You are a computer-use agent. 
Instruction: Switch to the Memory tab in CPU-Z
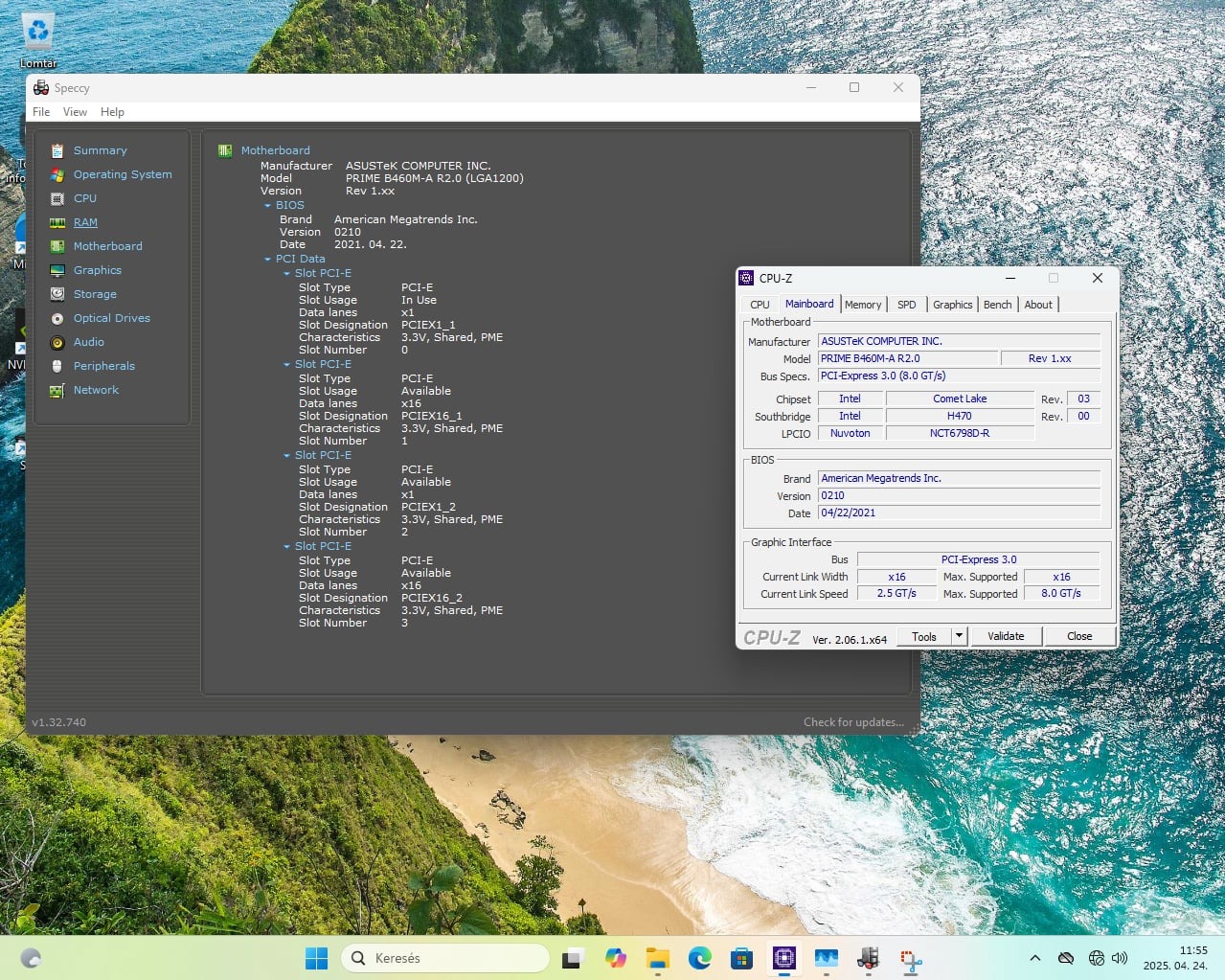(862, 305)
